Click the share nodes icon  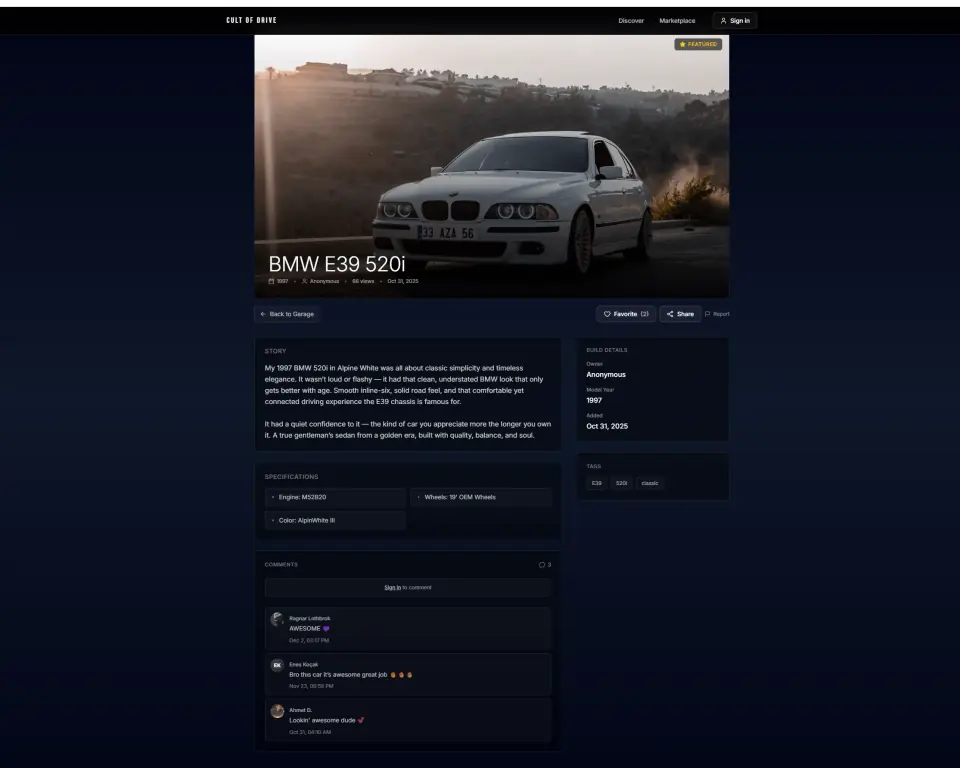[x=670, y=314]
